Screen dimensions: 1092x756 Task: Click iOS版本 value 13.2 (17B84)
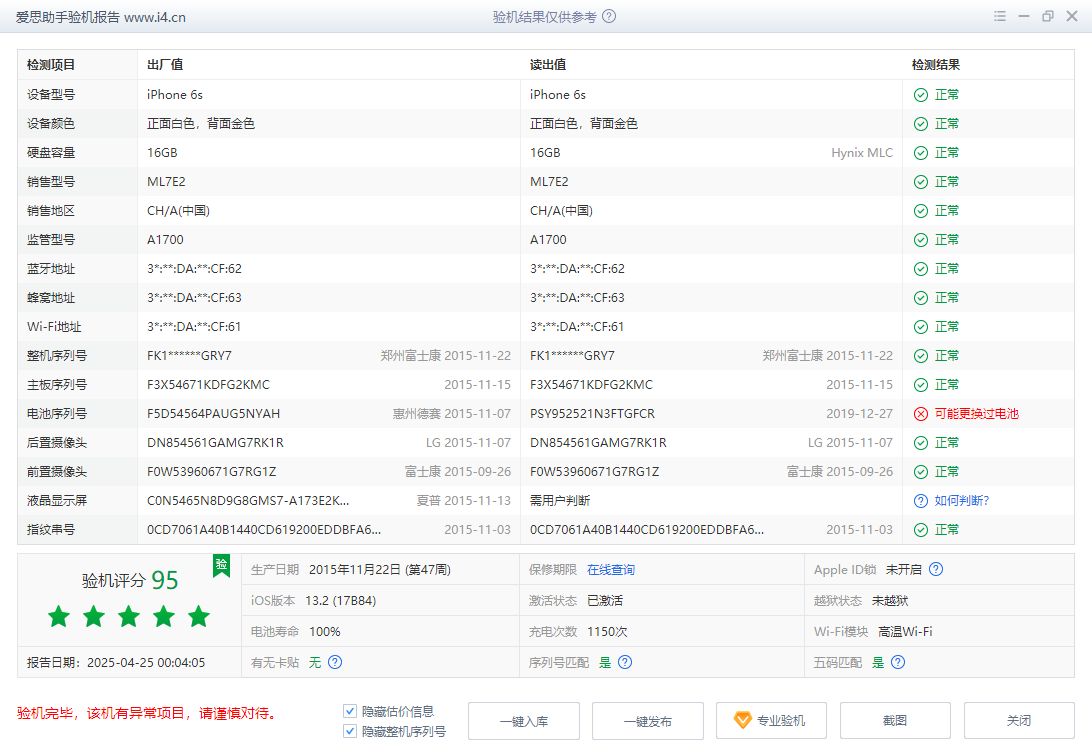[x=341, y=601]
